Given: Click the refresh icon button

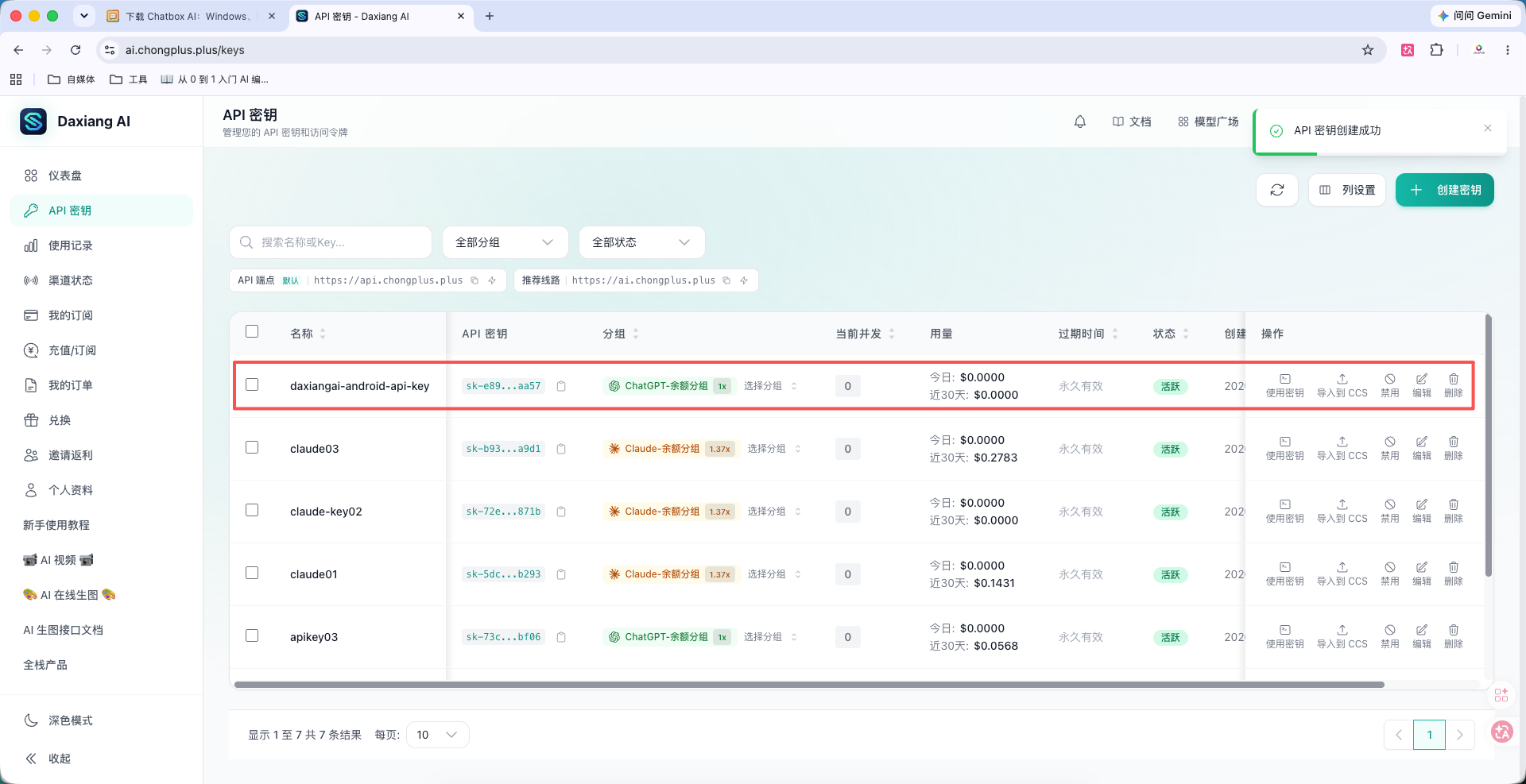Looking at the screenshot, I should [x=1277, y=190].
